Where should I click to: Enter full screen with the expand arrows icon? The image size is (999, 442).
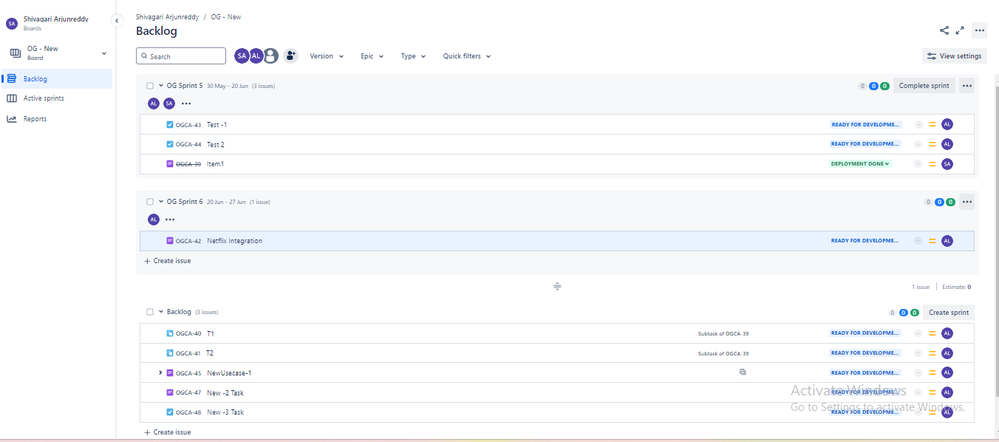[x=960, y=31]
